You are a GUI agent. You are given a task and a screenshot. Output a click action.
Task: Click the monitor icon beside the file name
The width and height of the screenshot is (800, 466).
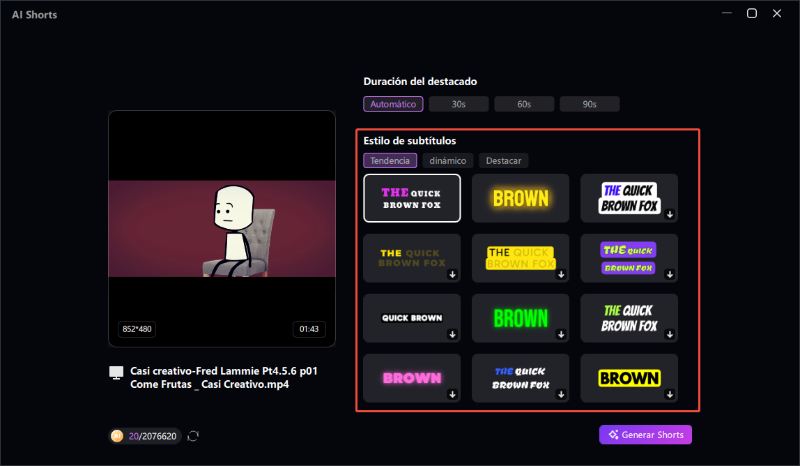pos(117,372)
